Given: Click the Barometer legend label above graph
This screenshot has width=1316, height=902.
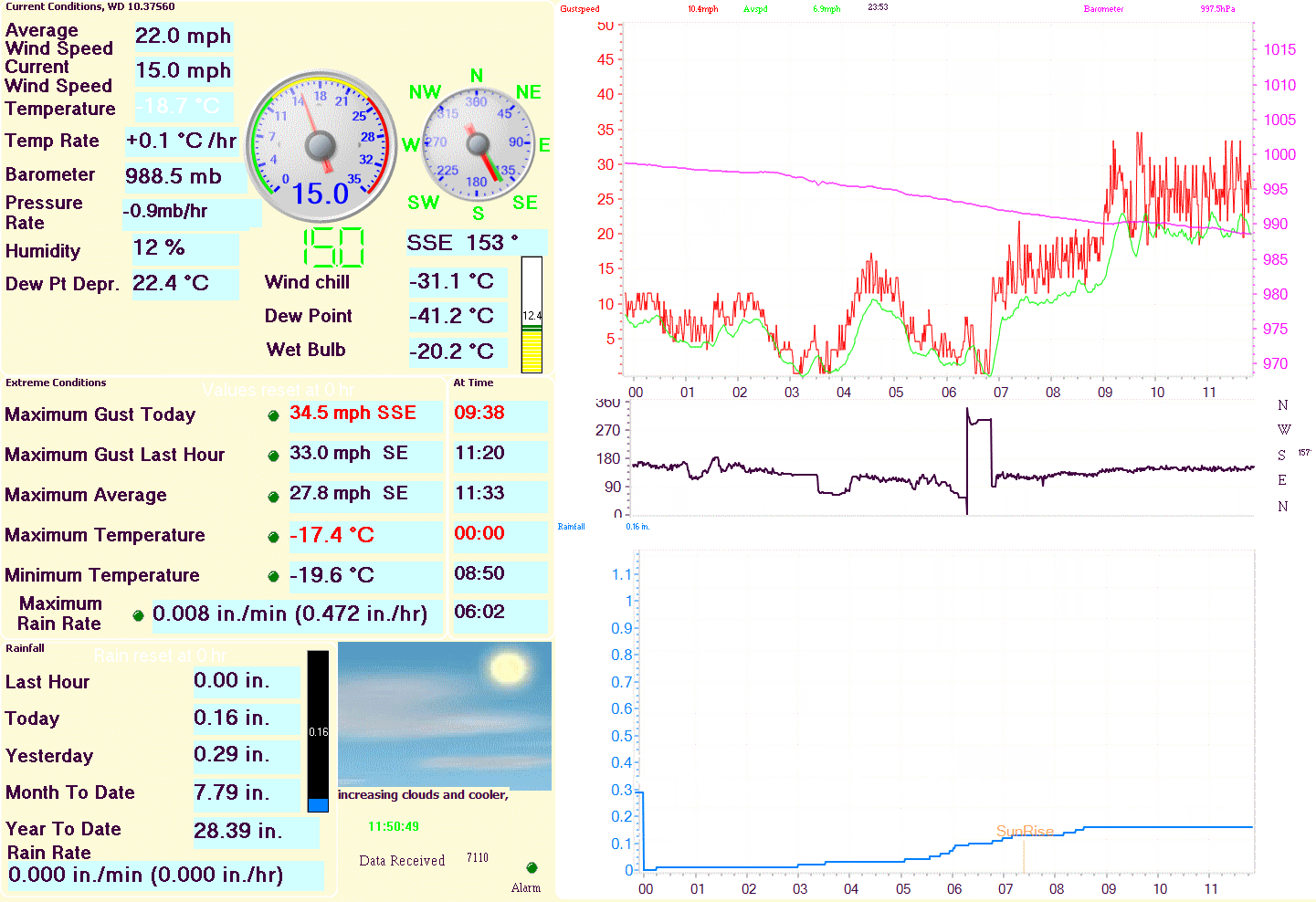Looking at the screenshot, I should pos(1103,9).
